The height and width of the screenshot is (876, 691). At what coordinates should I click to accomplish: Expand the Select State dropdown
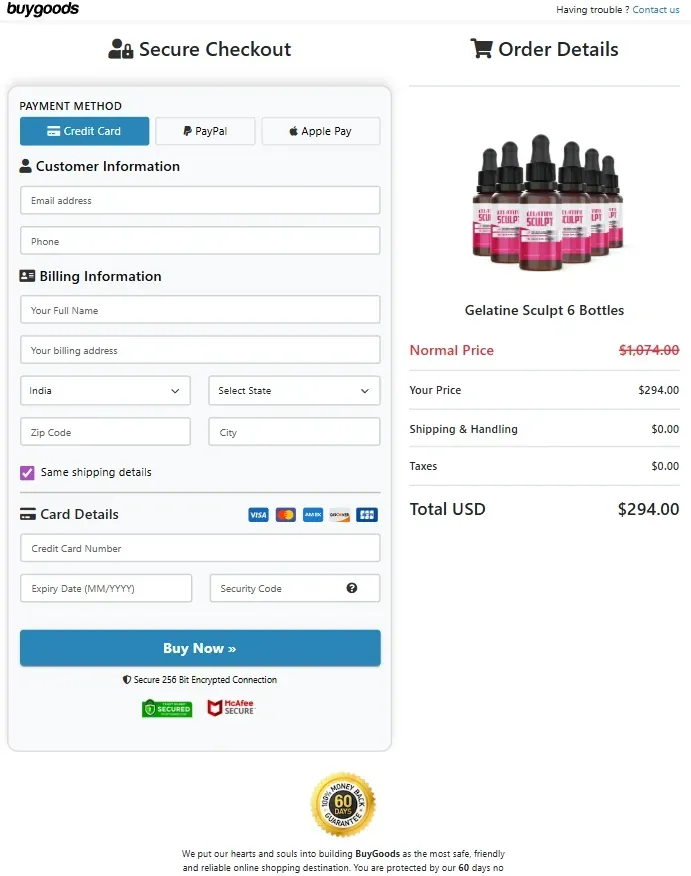(294, 391)
